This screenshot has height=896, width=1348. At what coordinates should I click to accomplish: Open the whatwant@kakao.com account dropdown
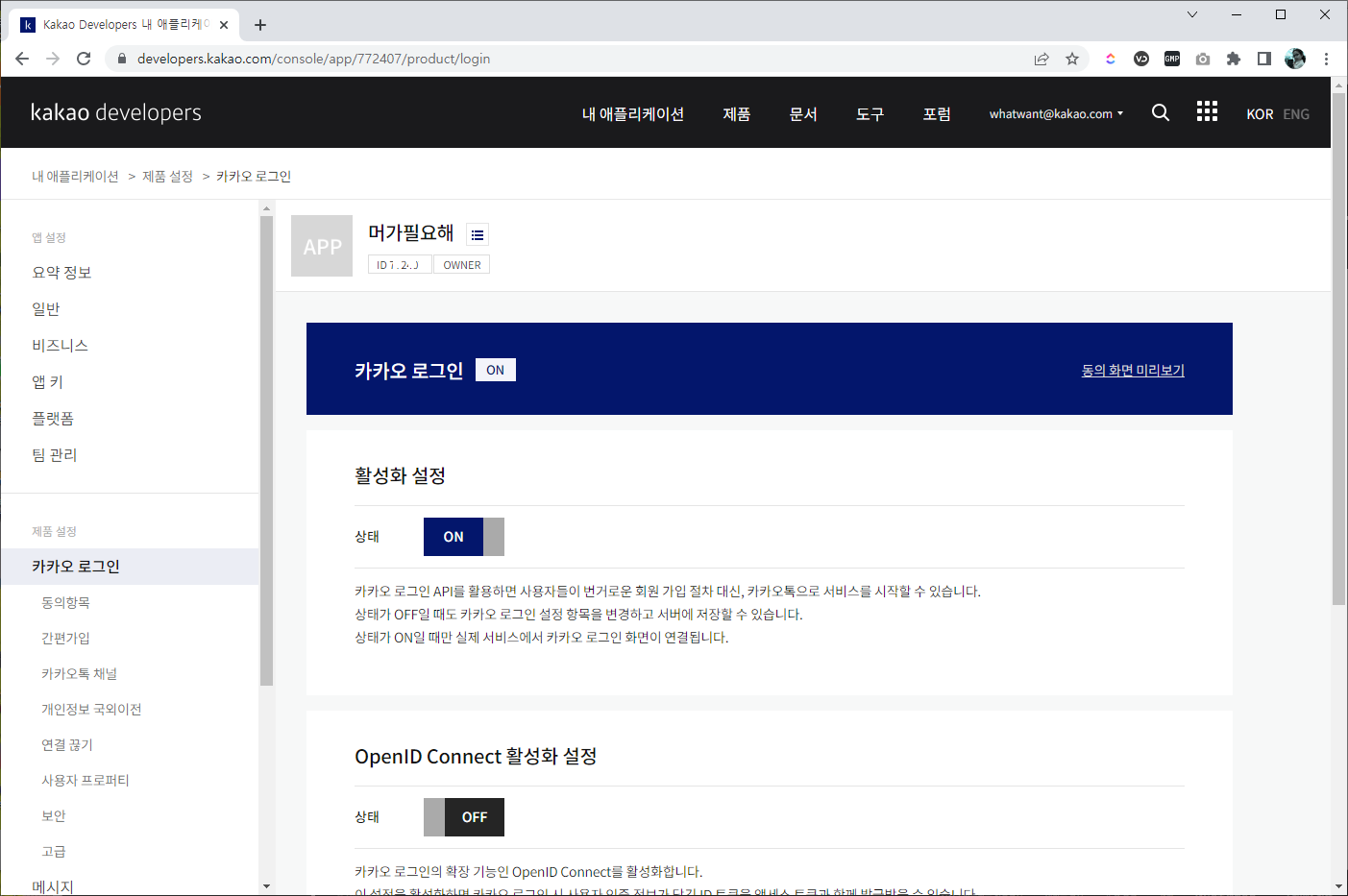[1056, 113]
